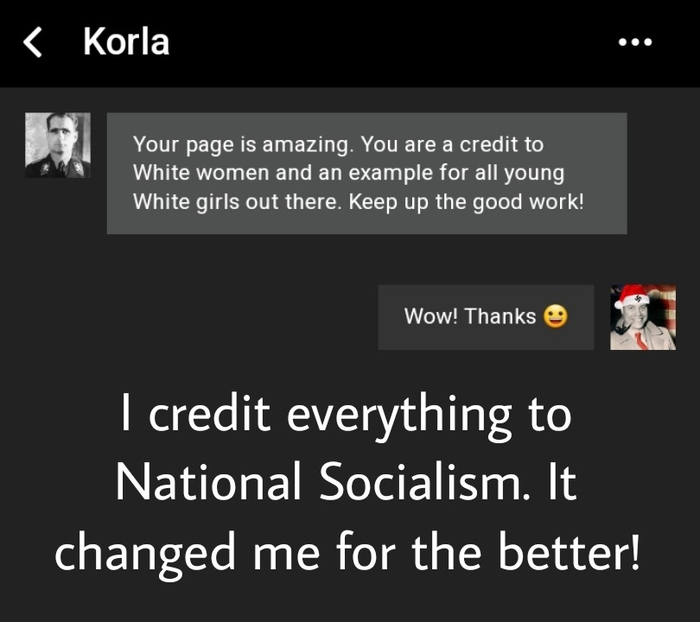Click 'White girls out there' message line
This screenshot has width=700, height=622.
coord(237,202)
